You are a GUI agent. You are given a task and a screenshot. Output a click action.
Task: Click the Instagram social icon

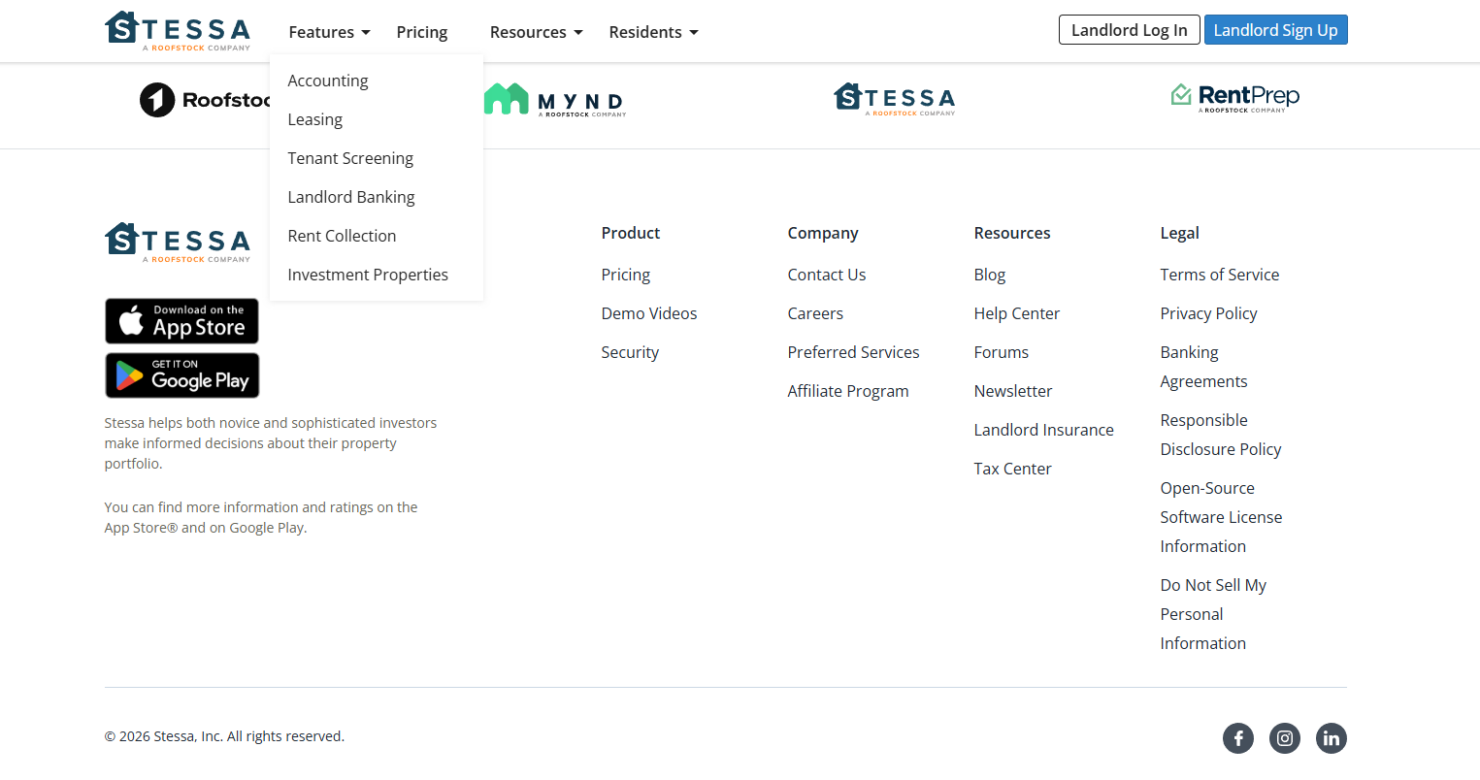point(1285,738)
